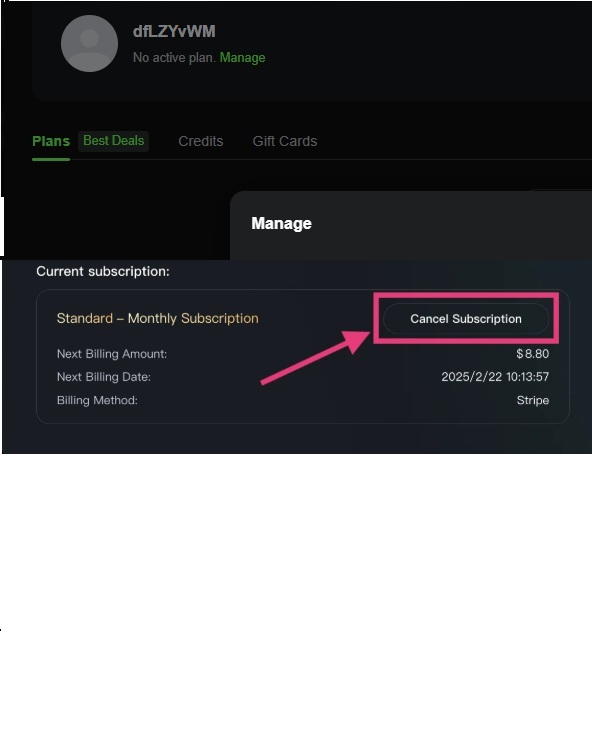
Task: Open the Gift Cards tab
Action: tap(285, 141)
